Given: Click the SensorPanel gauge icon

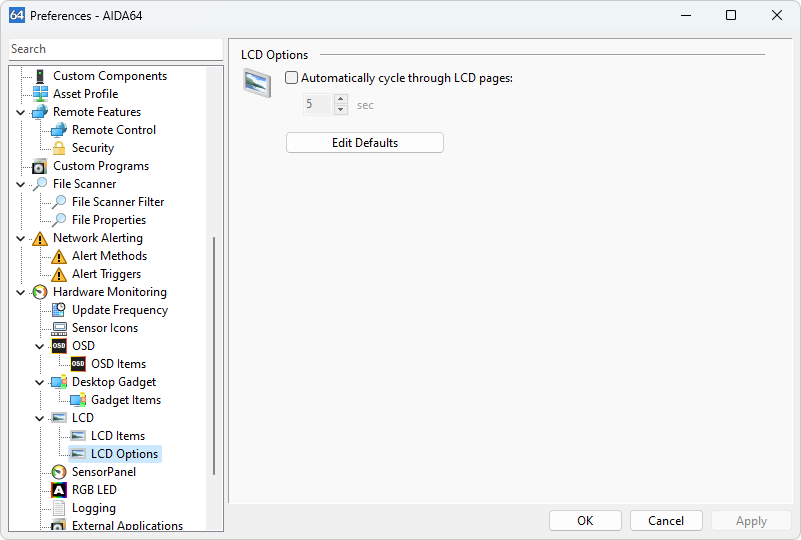Looking at the screenshot, I should coord(59,472).
